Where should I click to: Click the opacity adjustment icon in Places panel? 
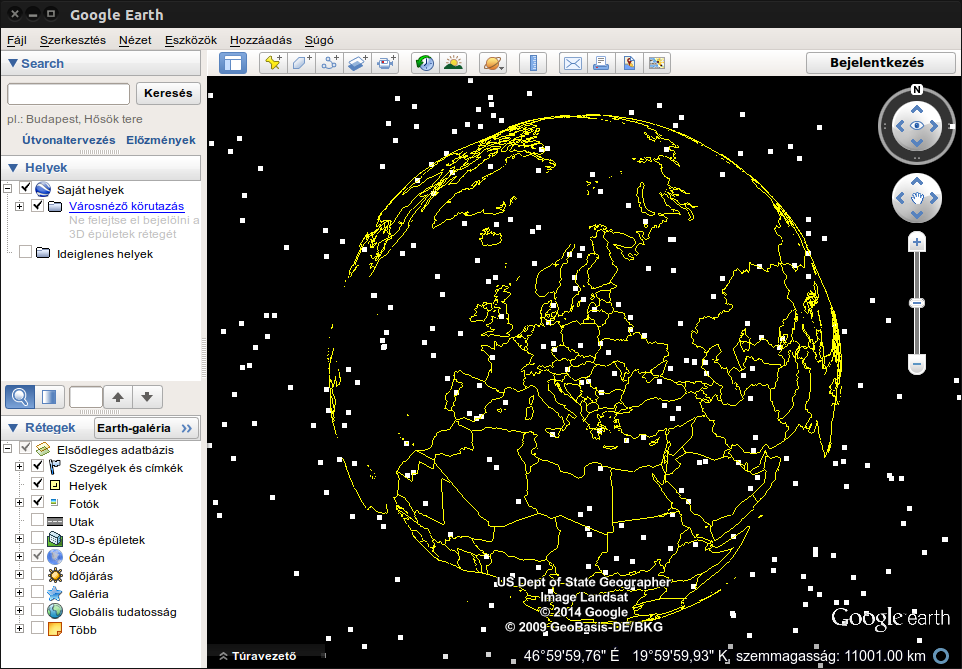click(x=49, y=397)
